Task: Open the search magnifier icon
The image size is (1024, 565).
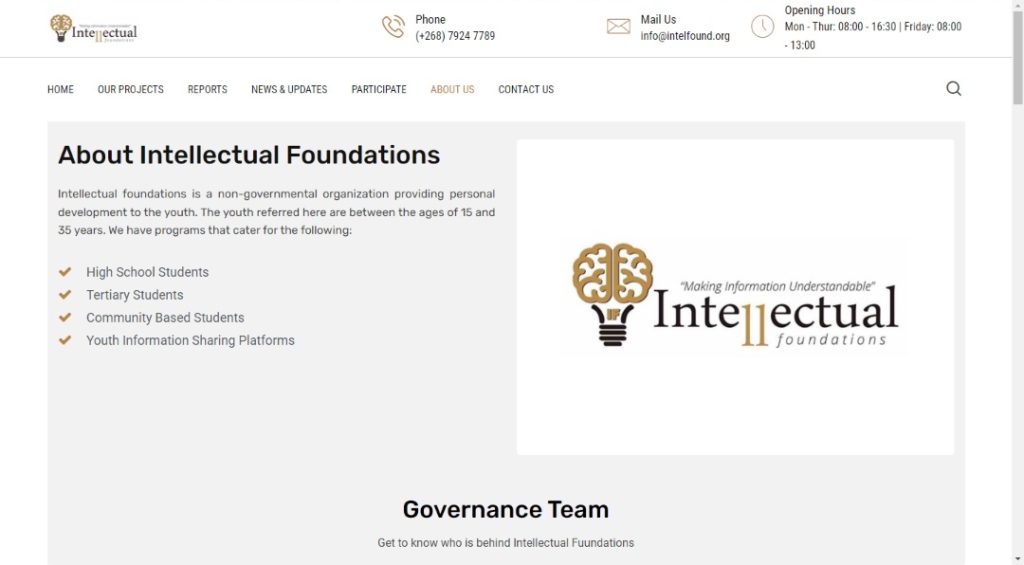Action: point(953,88)
